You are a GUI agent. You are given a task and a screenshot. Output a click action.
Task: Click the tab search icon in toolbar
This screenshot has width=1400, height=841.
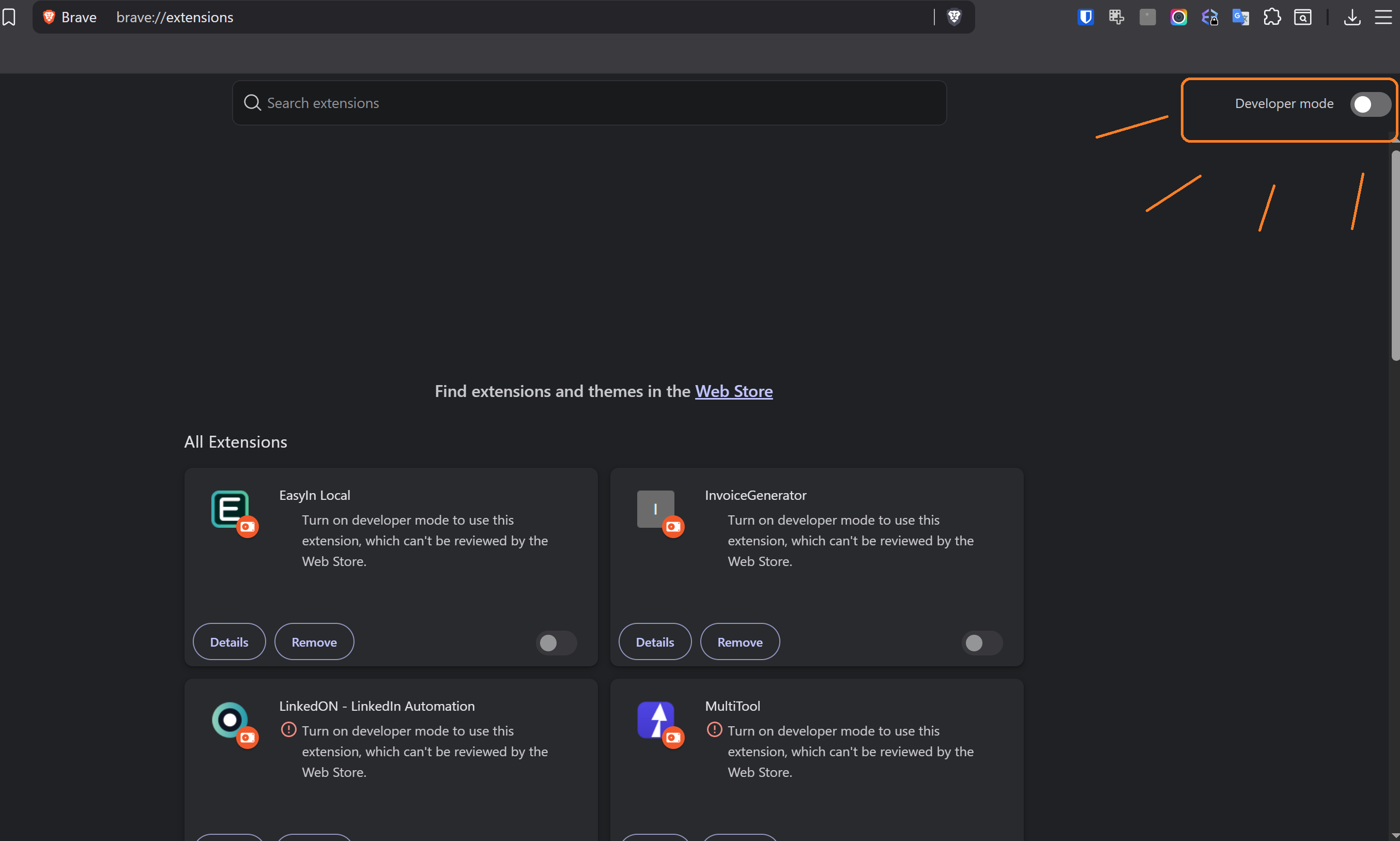pos(1302,17)
